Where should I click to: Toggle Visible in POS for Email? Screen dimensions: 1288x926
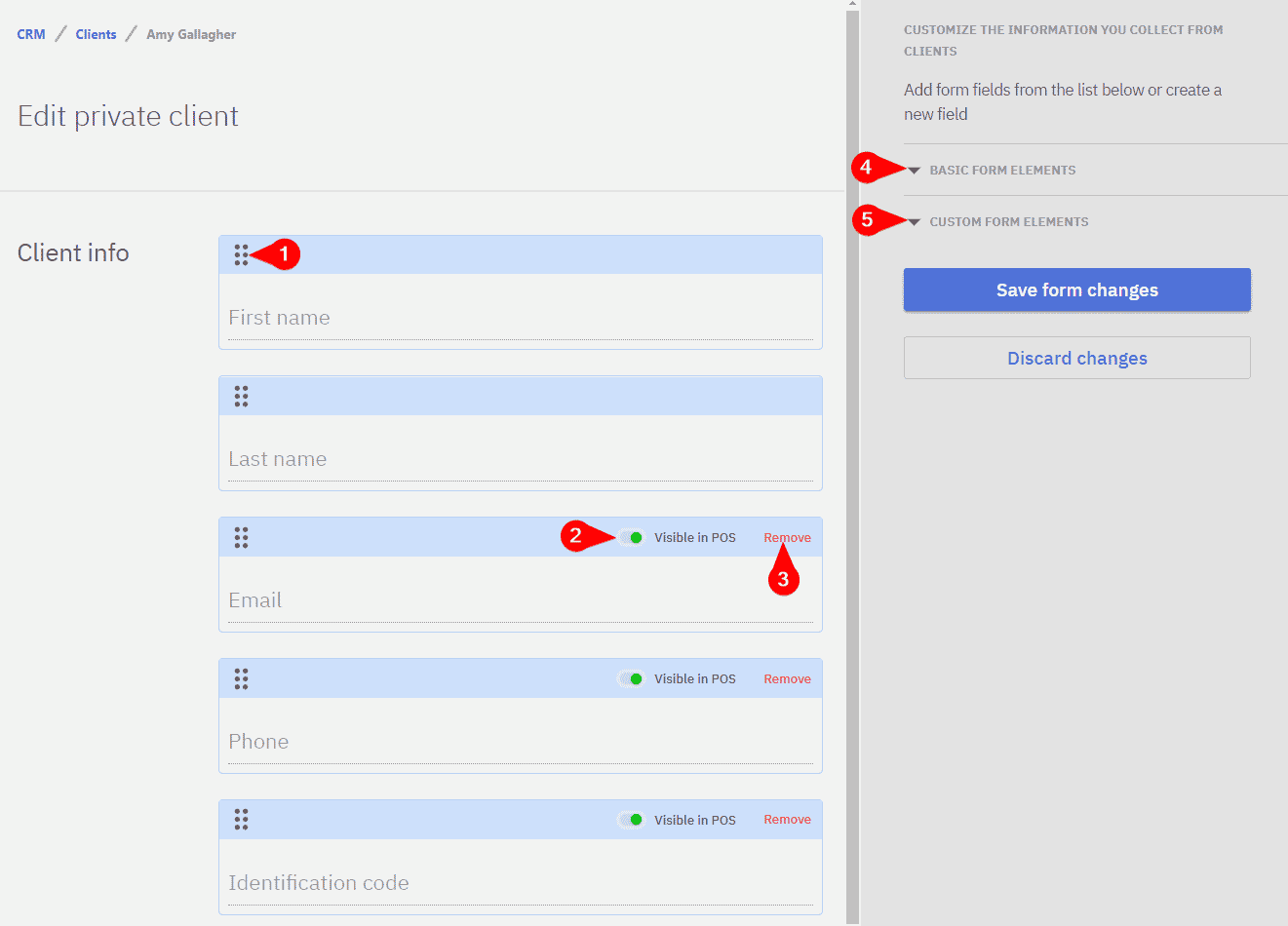632,538
